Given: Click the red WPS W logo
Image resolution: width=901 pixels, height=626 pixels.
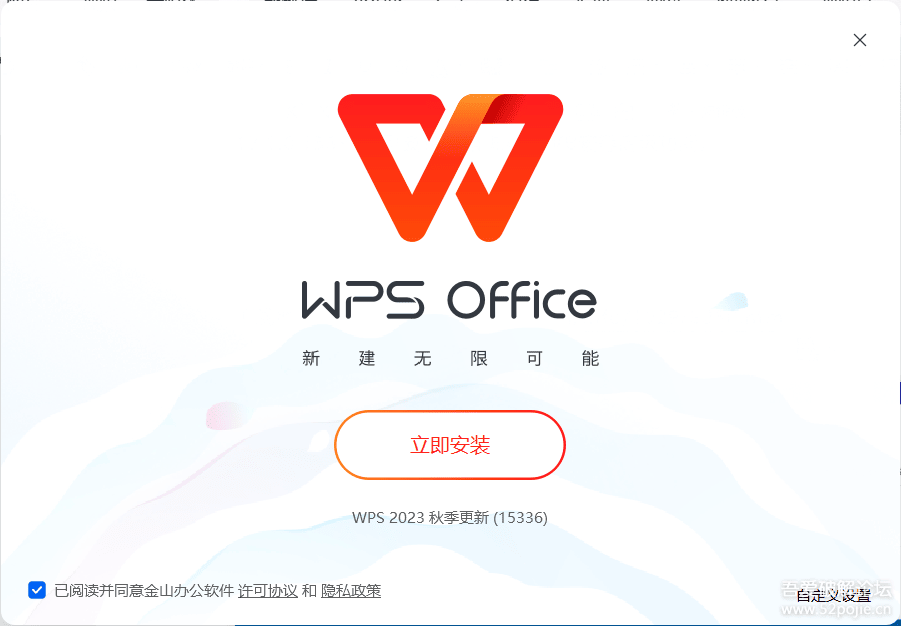Looking at the screenshot, I should click(x=450, y=167).
